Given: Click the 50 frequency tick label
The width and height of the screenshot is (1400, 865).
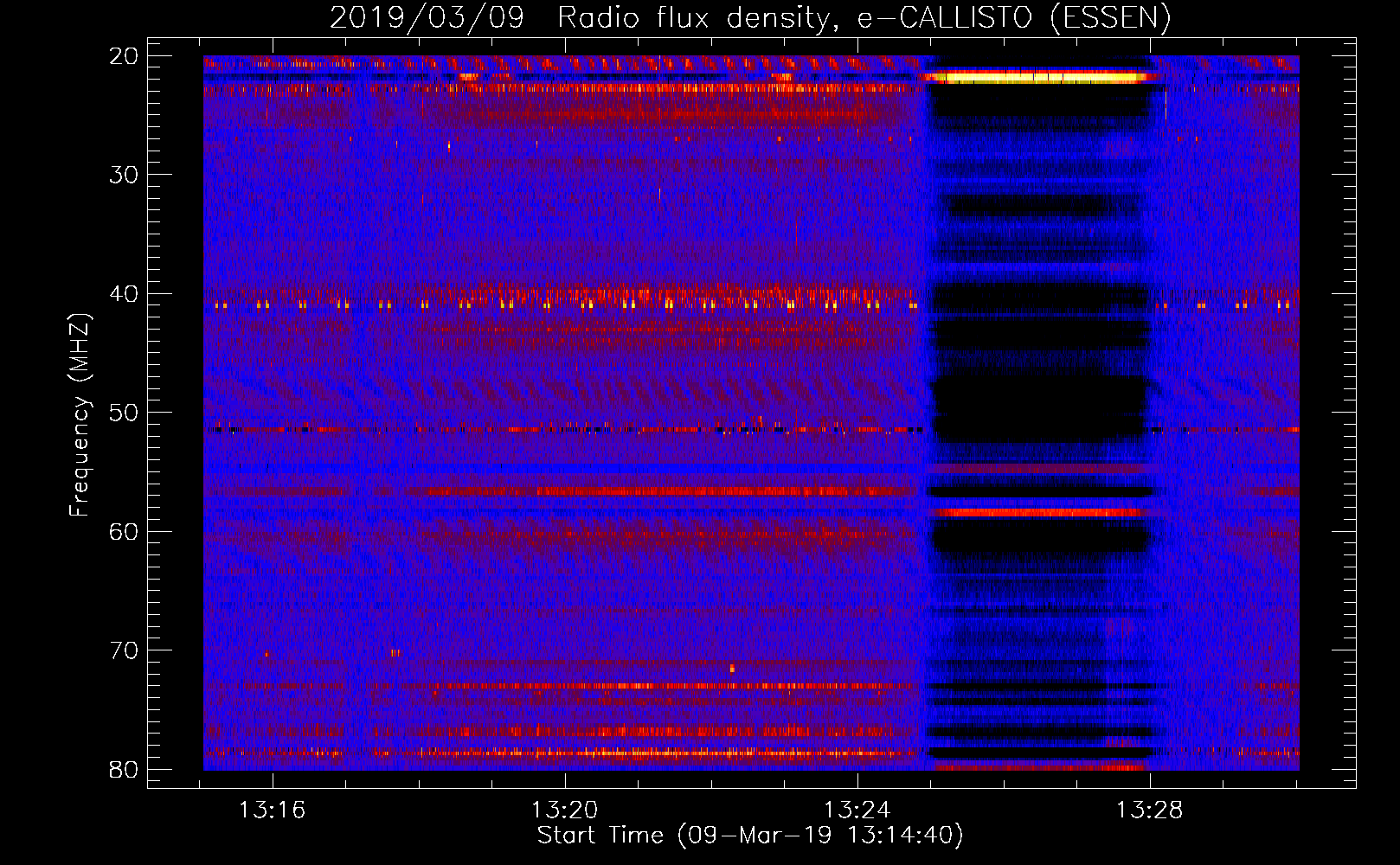Looking at the screenshot, I should tap(125, 413).
